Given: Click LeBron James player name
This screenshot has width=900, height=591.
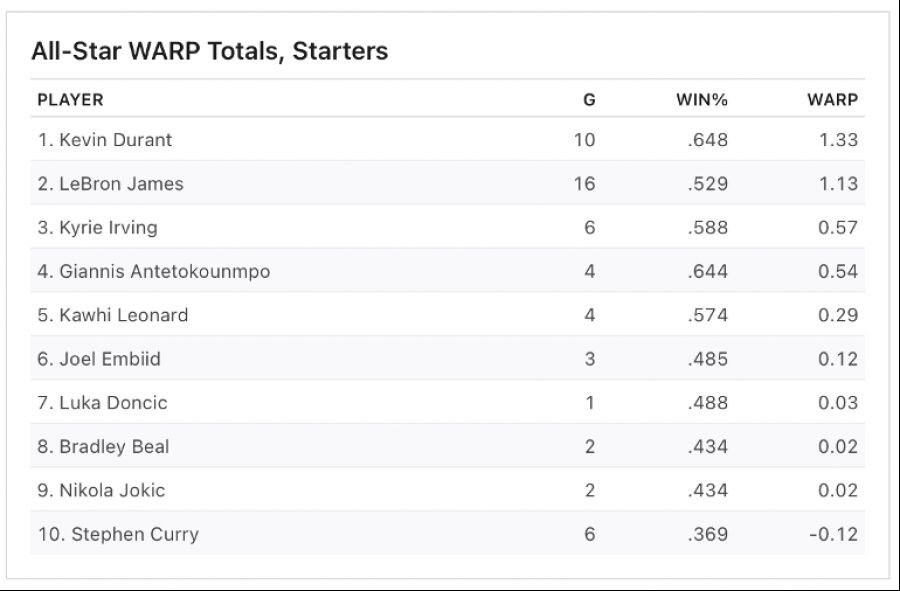Looking at the screenshot, I should click(x=111, y=184).
